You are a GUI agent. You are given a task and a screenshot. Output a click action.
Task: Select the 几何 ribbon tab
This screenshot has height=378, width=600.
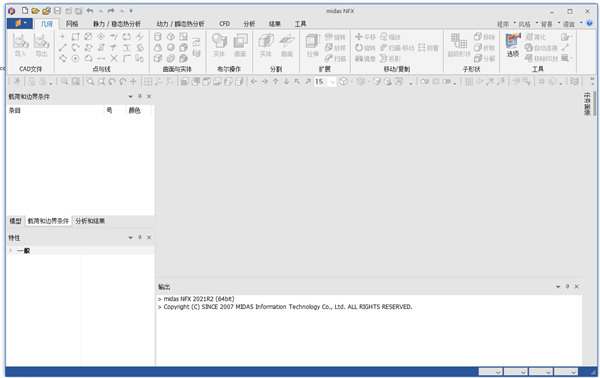coord(47,24)
